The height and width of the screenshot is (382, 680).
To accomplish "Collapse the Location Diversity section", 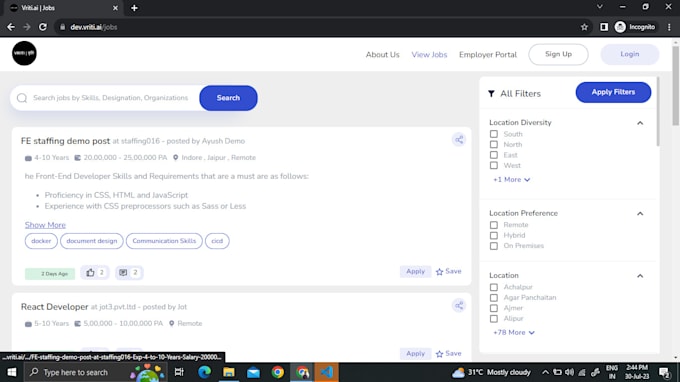I will click(x=640, y=123).
